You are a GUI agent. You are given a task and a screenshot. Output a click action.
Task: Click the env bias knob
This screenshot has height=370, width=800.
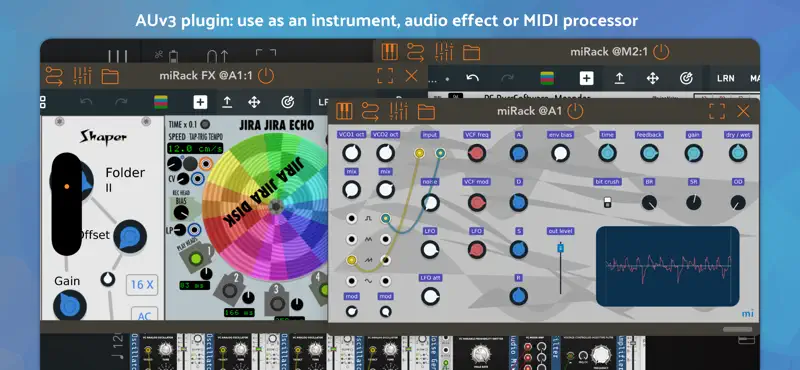click(x=560, y=153)
